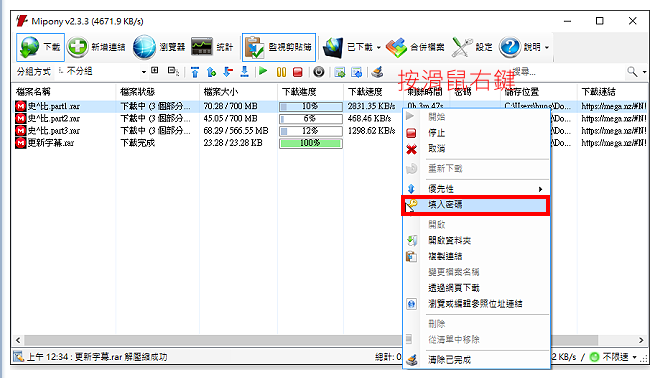Click the power shutdown-when-done icon
Viewport: 664px width, 378px height.
pyautogui.click(x=319, y=72)
